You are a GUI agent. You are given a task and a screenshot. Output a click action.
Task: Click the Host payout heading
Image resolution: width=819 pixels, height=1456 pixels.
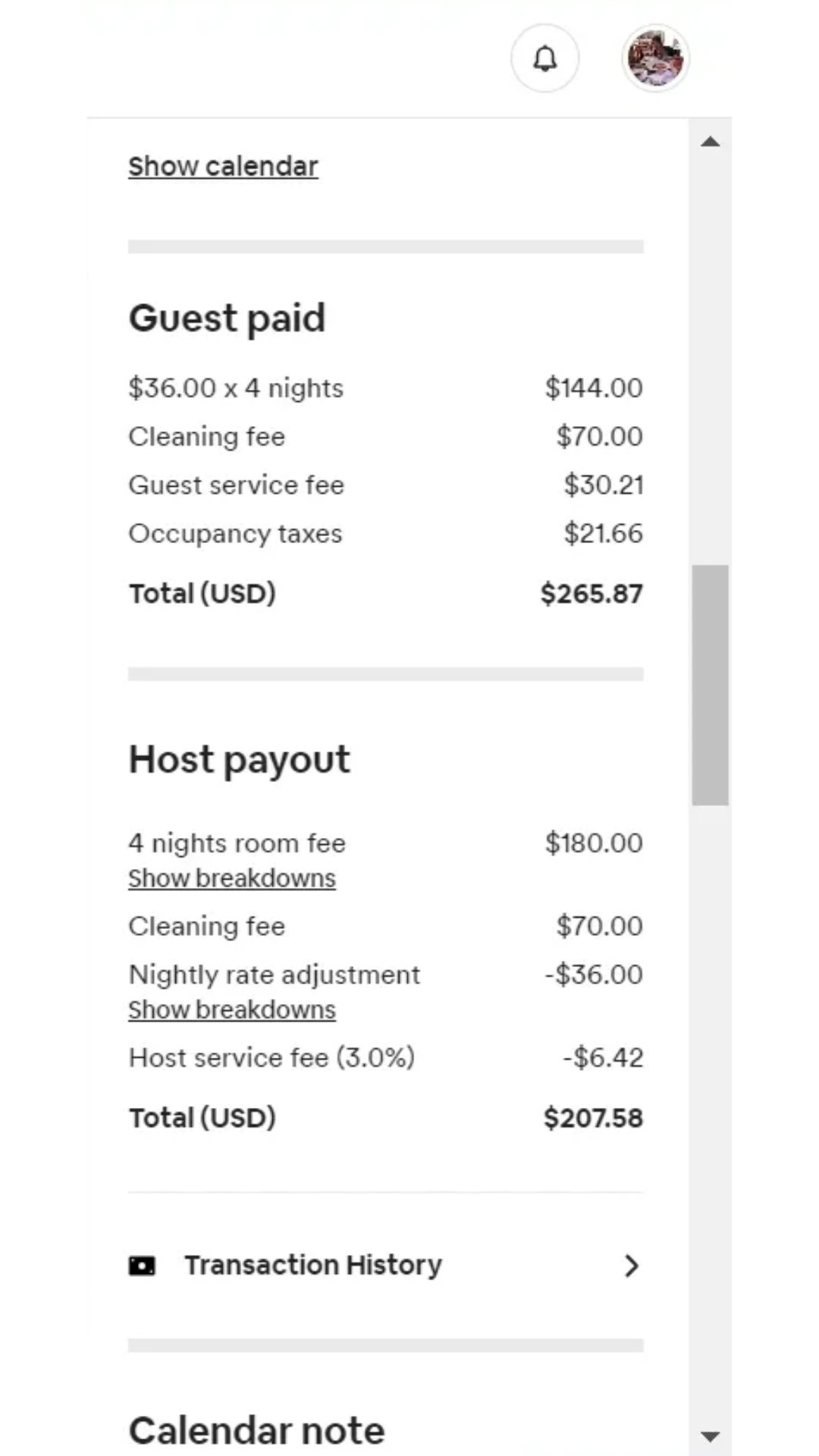[x=240, y=759]
